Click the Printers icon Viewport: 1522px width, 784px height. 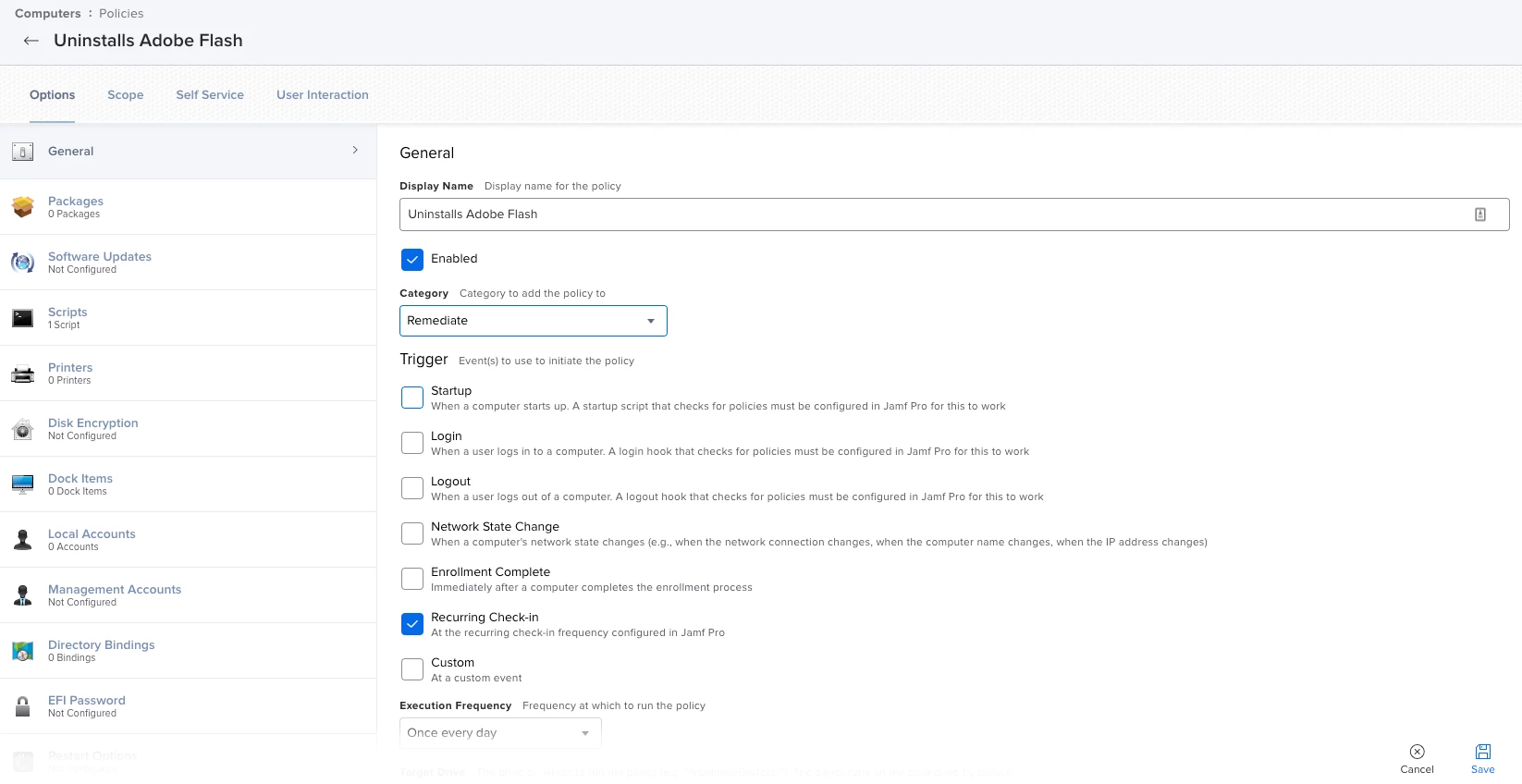[x=23, y=374]
